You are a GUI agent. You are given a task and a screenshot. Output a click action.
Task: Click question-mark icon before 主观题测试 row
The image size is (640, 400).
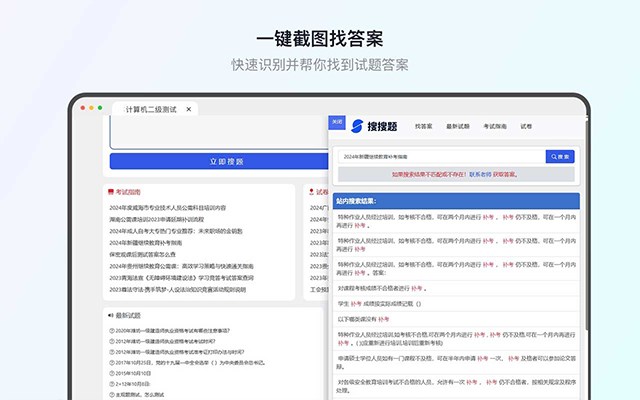click(112, 395)
